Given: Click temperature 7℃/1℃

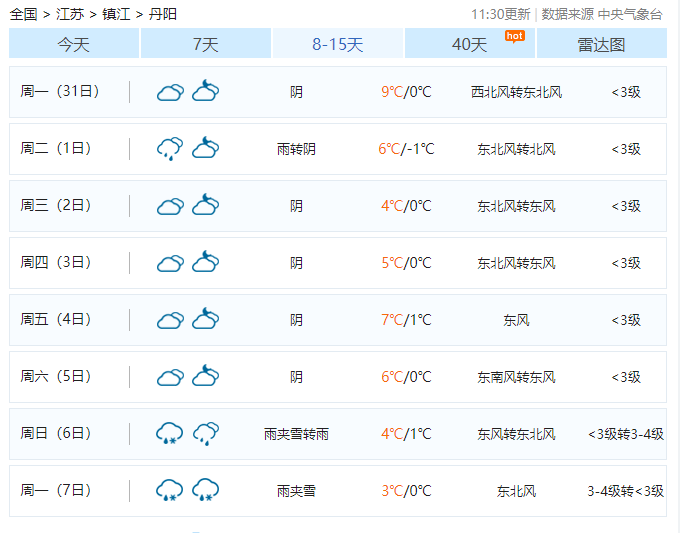Looking at the screenshot, I should pyautogui.click(x=406, y=320).
